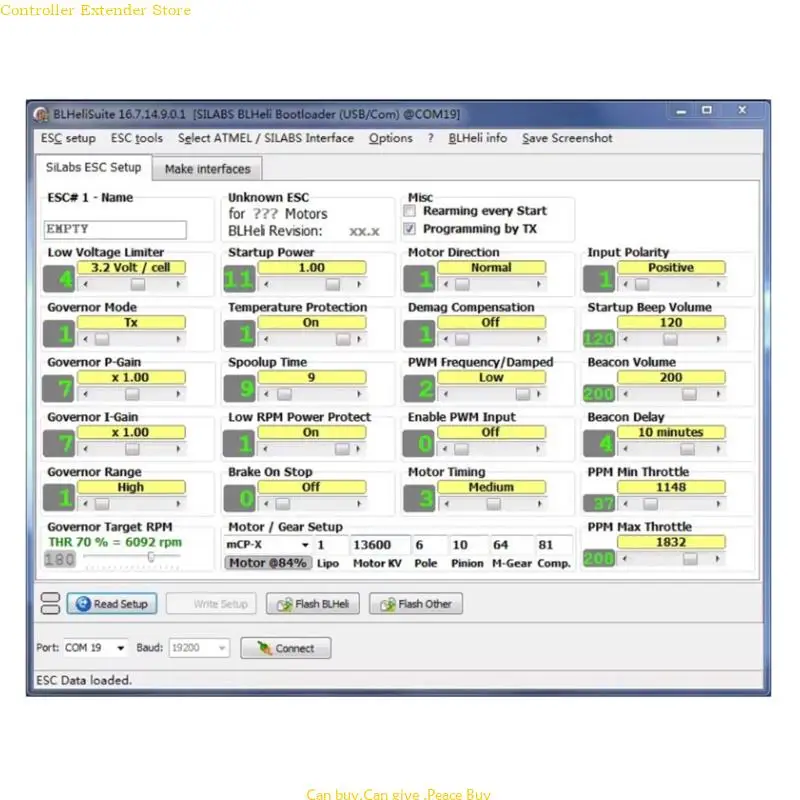Click left arrow of PPM Max Throttle slider
800x800 pixels.
point(625,559)
